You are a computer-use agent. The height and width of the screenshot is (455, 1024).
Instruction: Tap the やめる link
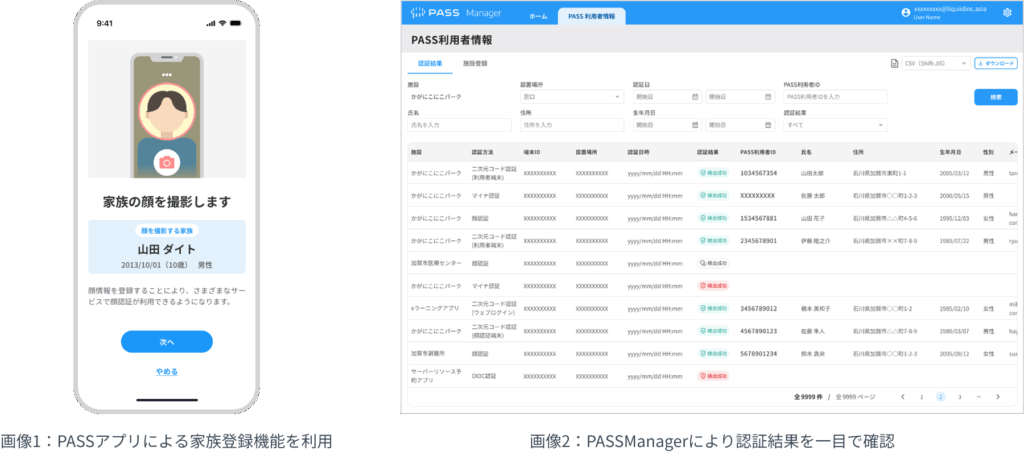(167, 371)
